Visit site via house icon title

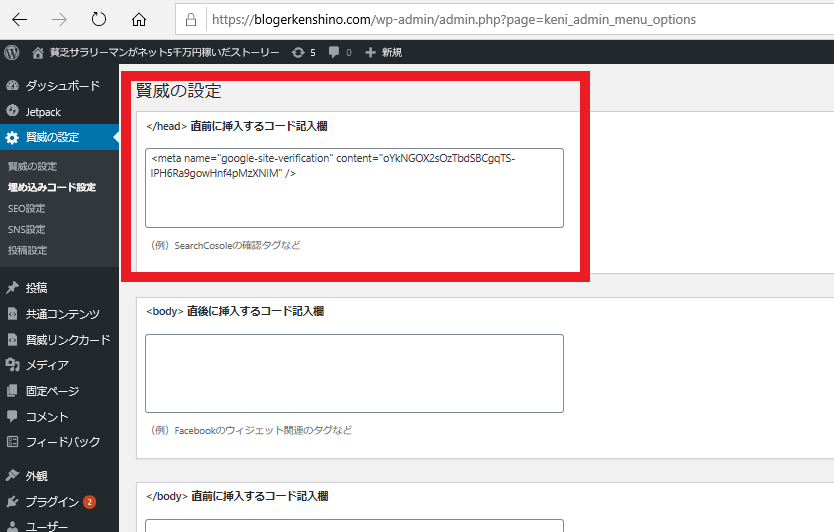pyautogui.click(x=156, y=52)
